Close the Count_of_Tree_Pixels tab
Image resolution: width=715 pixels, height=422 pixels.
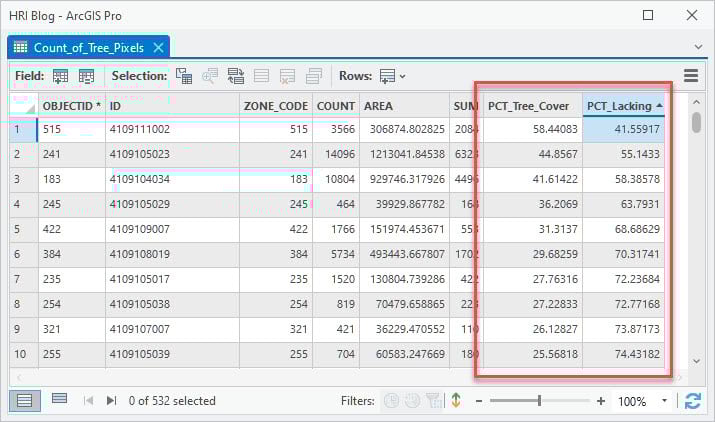coord(158,47)
